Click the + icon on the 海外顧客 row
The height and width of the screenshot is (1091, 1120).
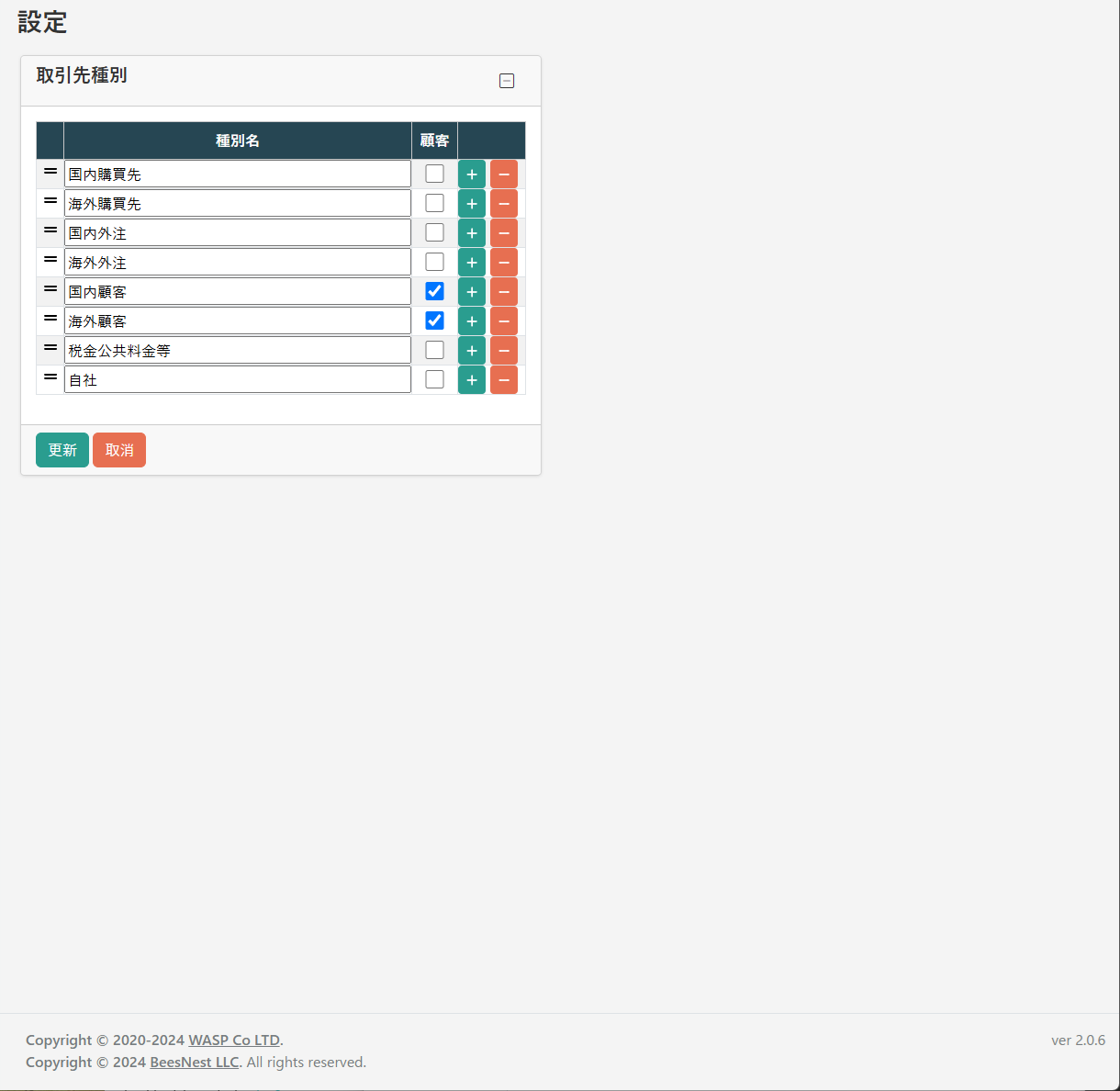tap(471, 321)
